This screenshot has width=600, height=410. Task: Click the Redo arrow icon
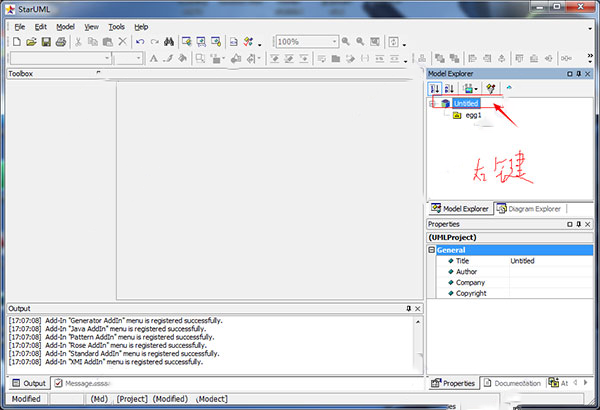[x=155, y=42]
